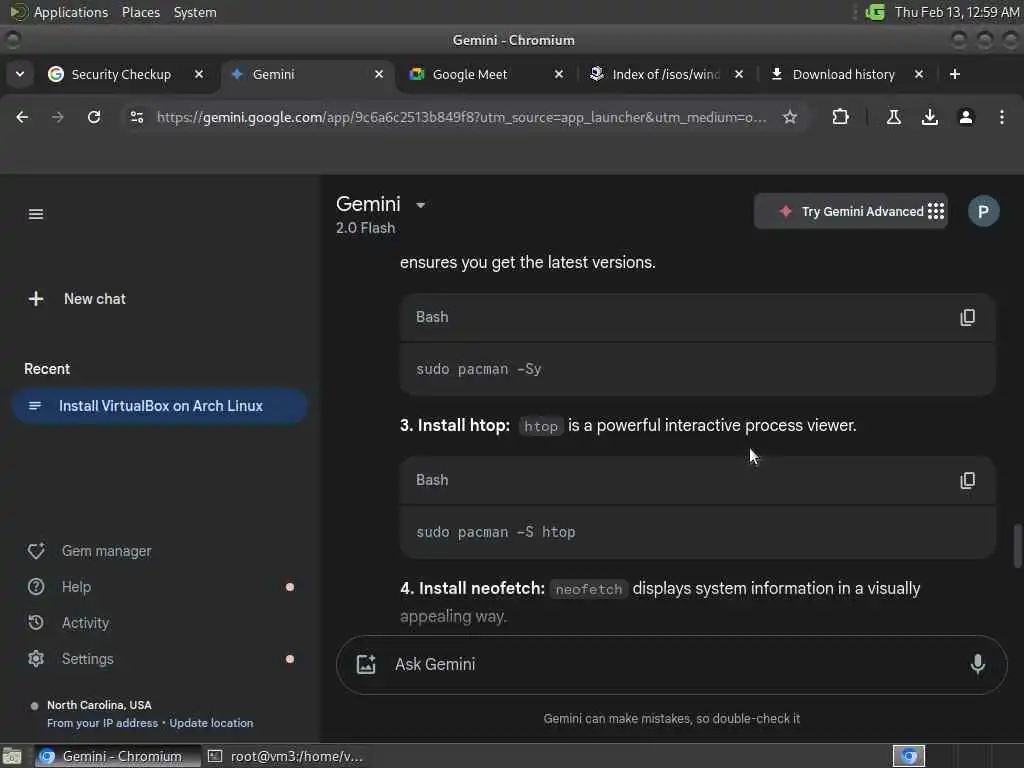Image resolution: width=1024 pixels, height=768 pixels.
Task: Open Gem manager
Action: click(89, 551)
